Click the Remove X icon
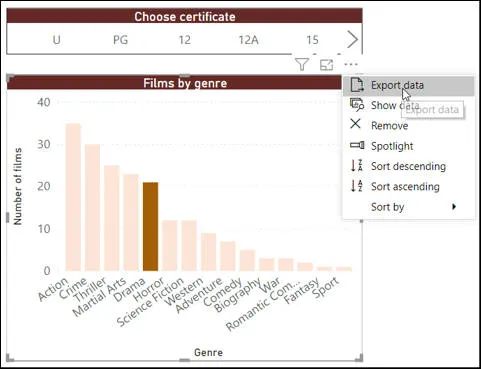The width and height of the screenshot is (481, 369). pyautogui.click(x=356, y=124)
